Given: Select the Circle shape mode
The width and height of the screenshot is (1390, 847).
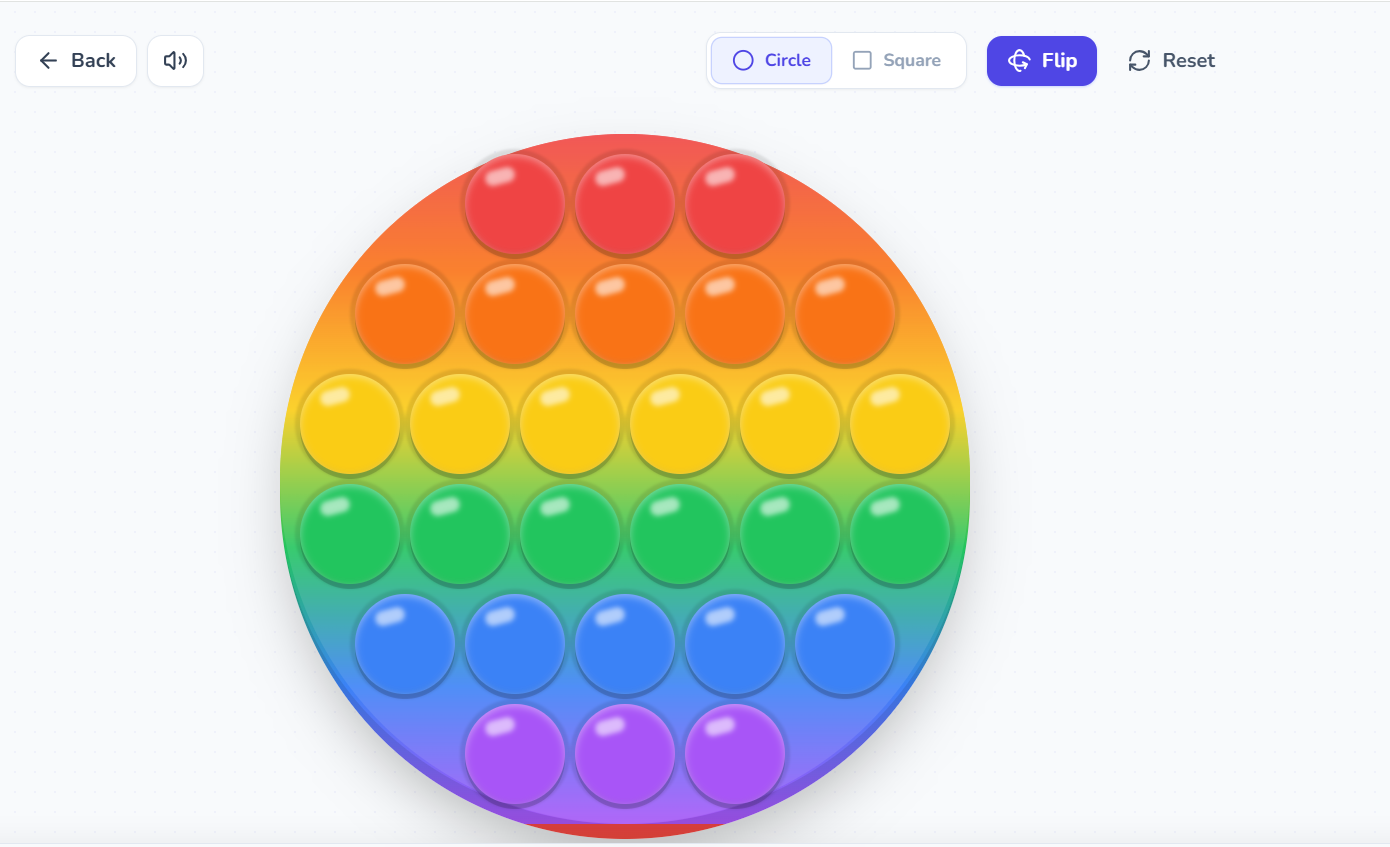Looking at the screenshot, I should click(x=770, y=60).
